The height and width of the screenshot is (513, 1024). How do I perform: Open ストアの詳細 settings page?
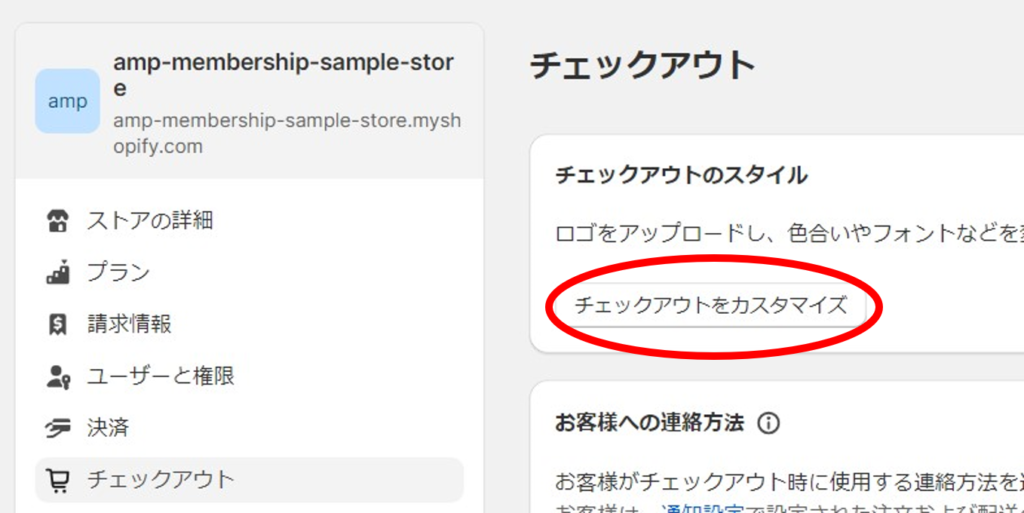150,221
